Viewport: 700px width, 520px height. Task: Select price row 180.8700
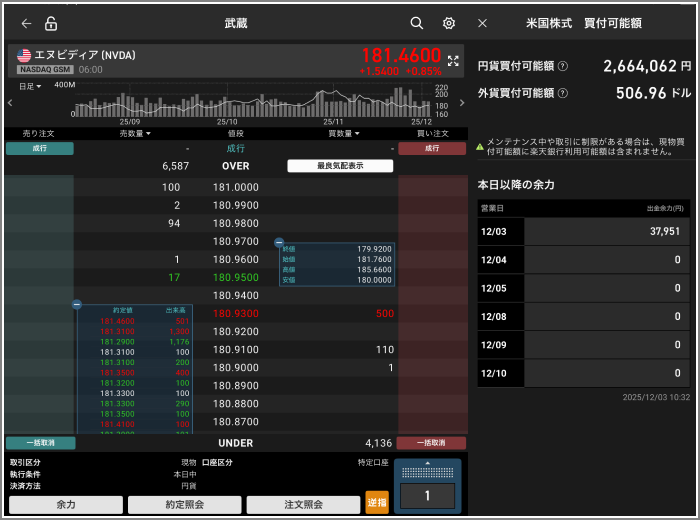pos(236,422)
